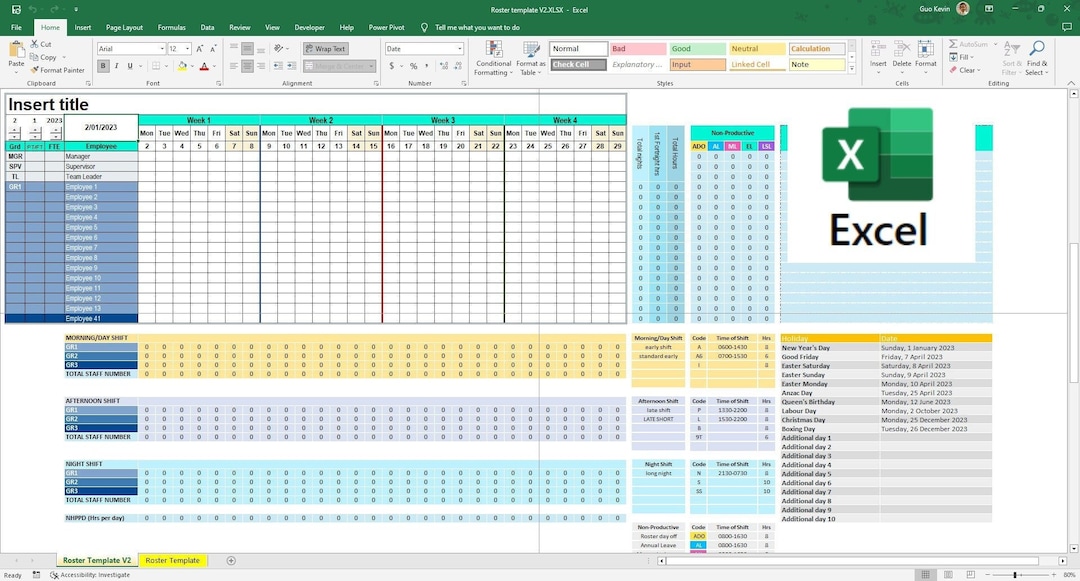Screen dimensions: 1080x581
Task: Toggle Align Left
Action: (x=234, y=66)
